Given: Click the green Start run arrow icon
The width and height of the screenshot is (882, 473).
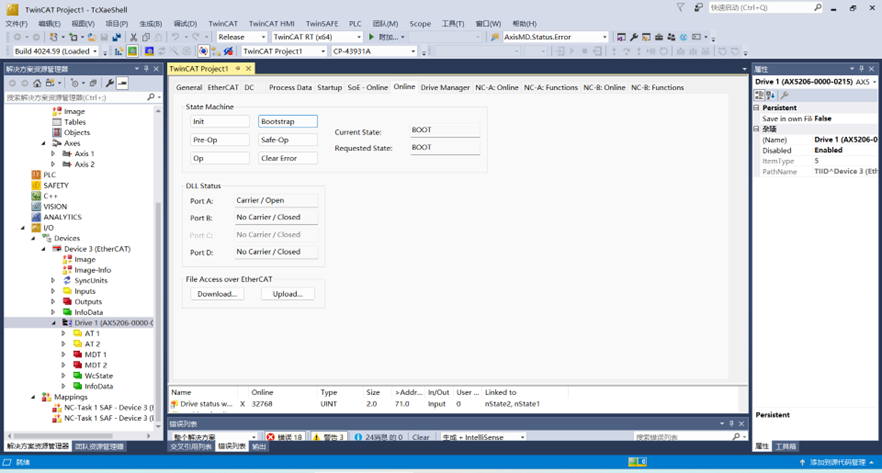Looking at the screenshot, I should (371, 37).
